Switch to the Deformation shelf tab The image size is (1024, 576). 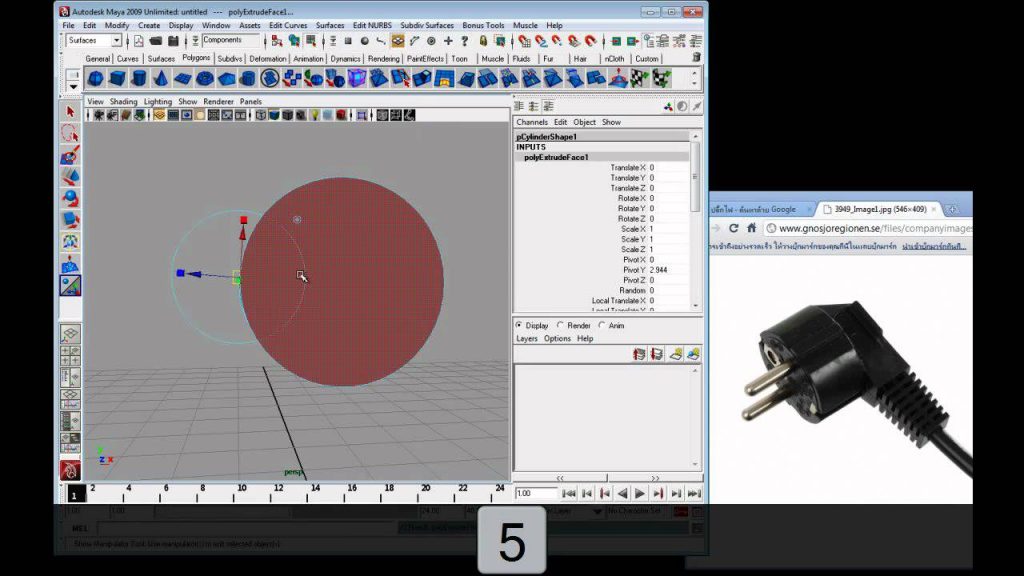268,59
